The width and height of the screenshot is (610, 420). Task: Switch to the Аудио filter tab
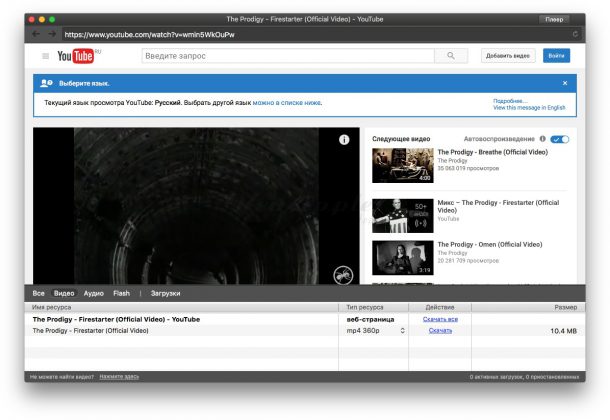tap(93, 293)
